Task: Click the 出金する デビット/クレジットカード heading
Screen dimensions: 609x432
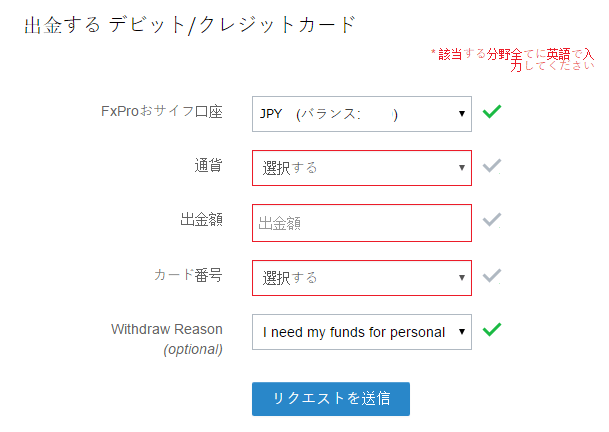Action: tap(190, 25)
